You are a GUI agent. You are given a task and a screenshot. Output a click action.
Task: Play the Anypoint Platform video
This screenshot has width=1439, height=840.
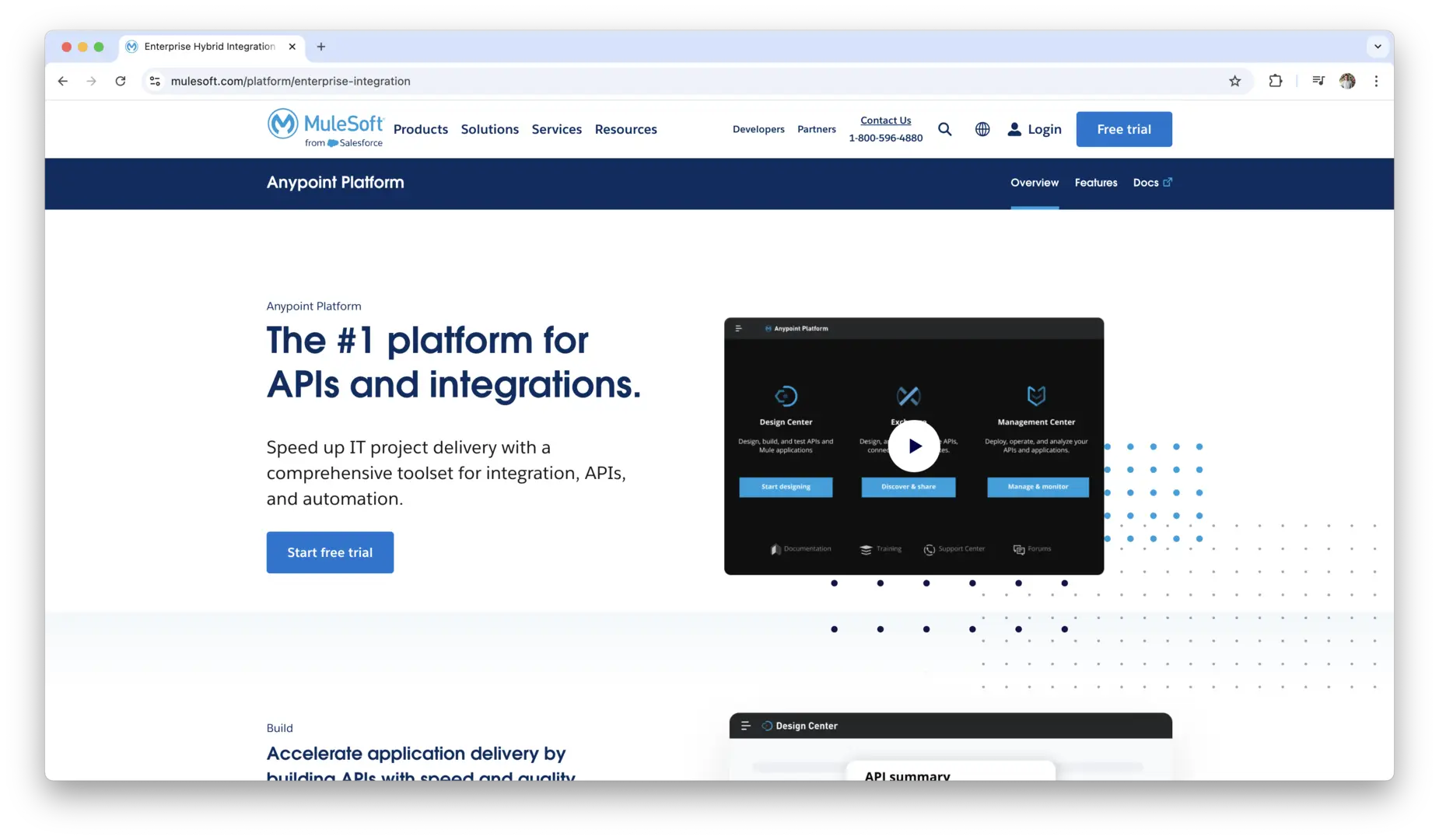[x=914, y=446]
